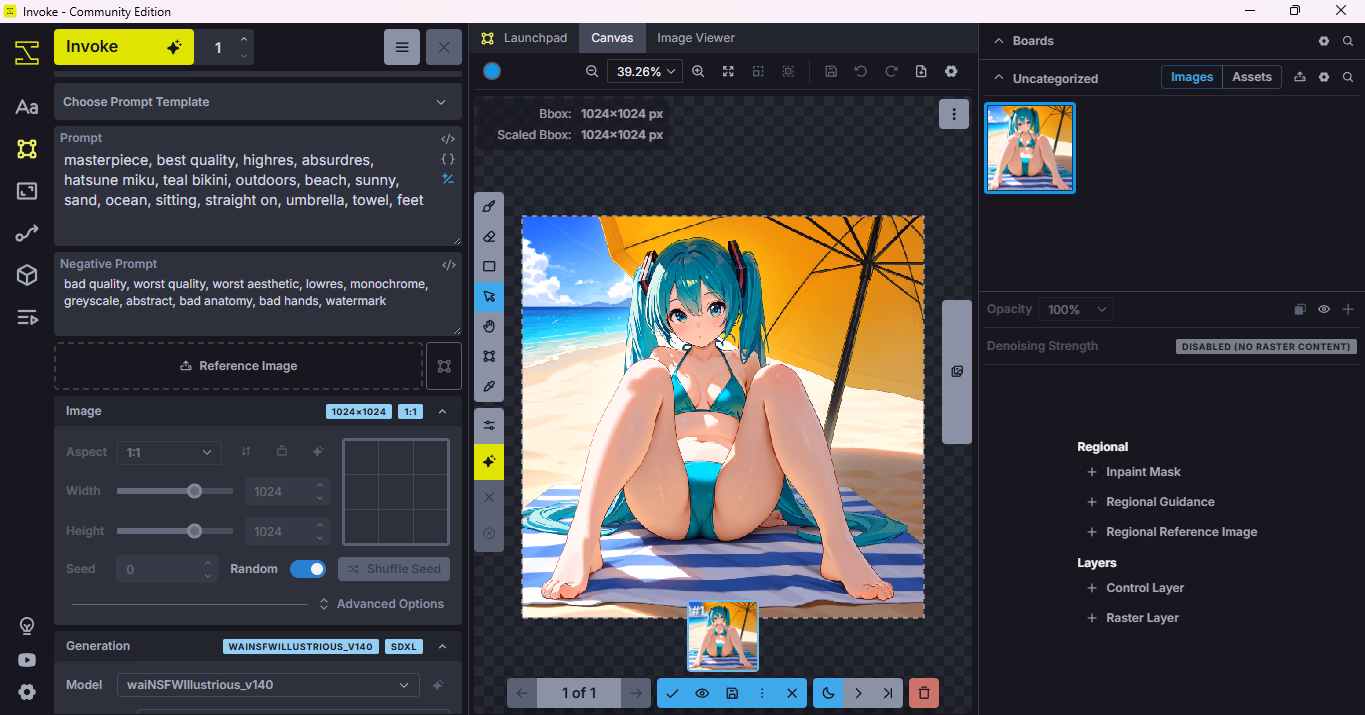Select the Eraser tool

489,237
